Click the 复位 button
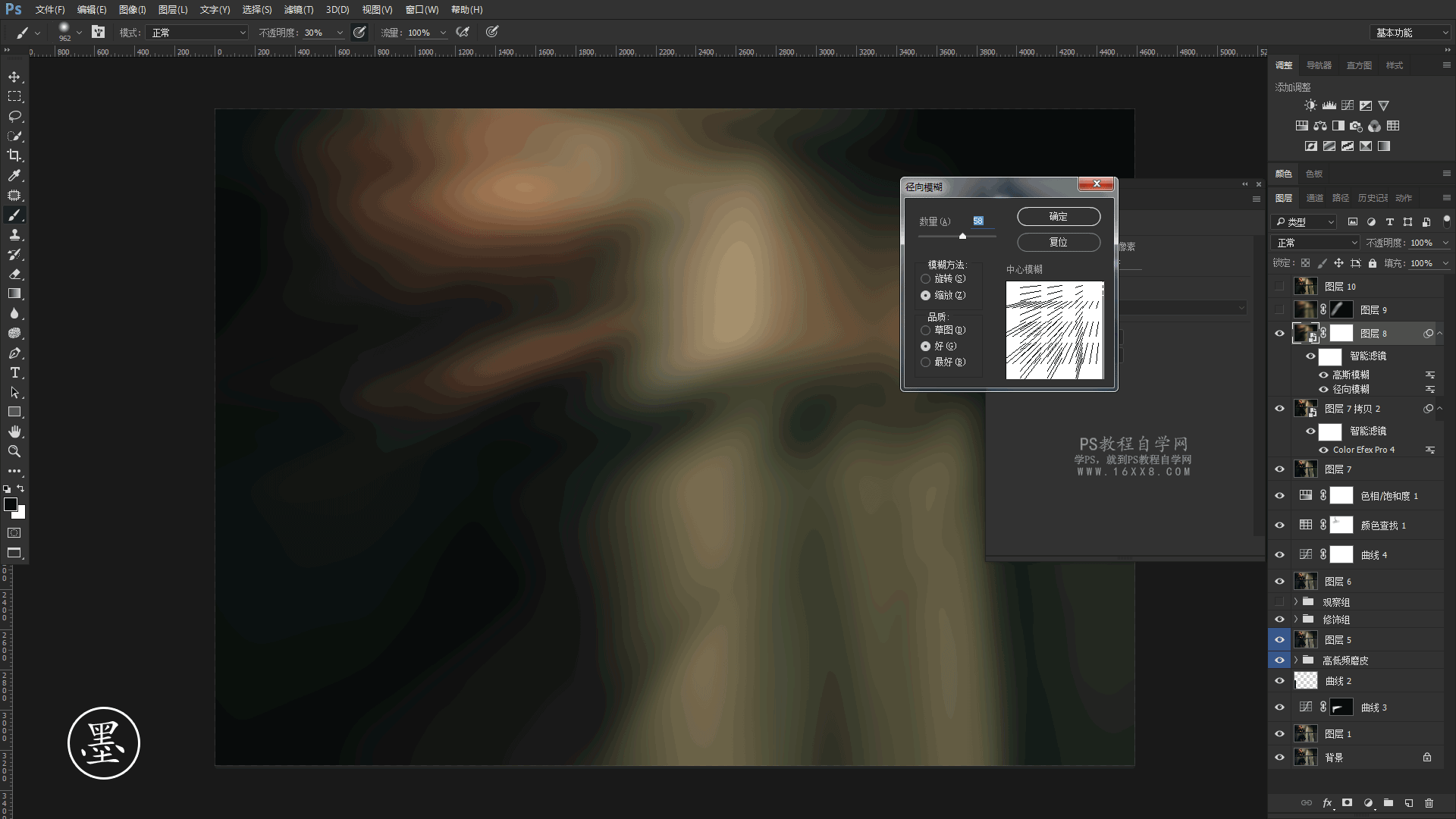 1058,243
